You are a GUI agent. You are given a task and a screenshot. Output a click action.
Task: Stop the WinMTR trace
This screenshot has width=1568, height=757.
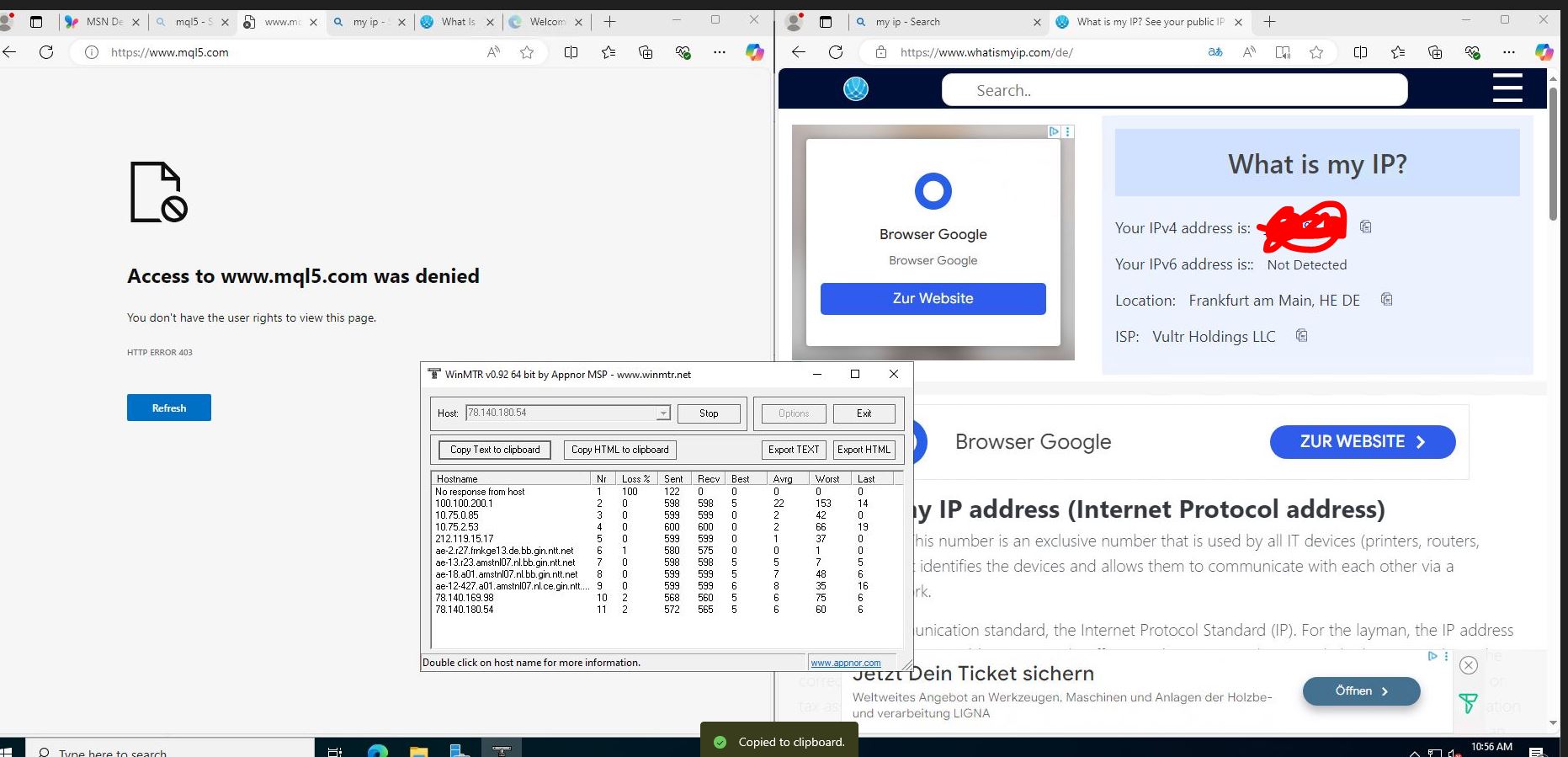pos(709,413)
